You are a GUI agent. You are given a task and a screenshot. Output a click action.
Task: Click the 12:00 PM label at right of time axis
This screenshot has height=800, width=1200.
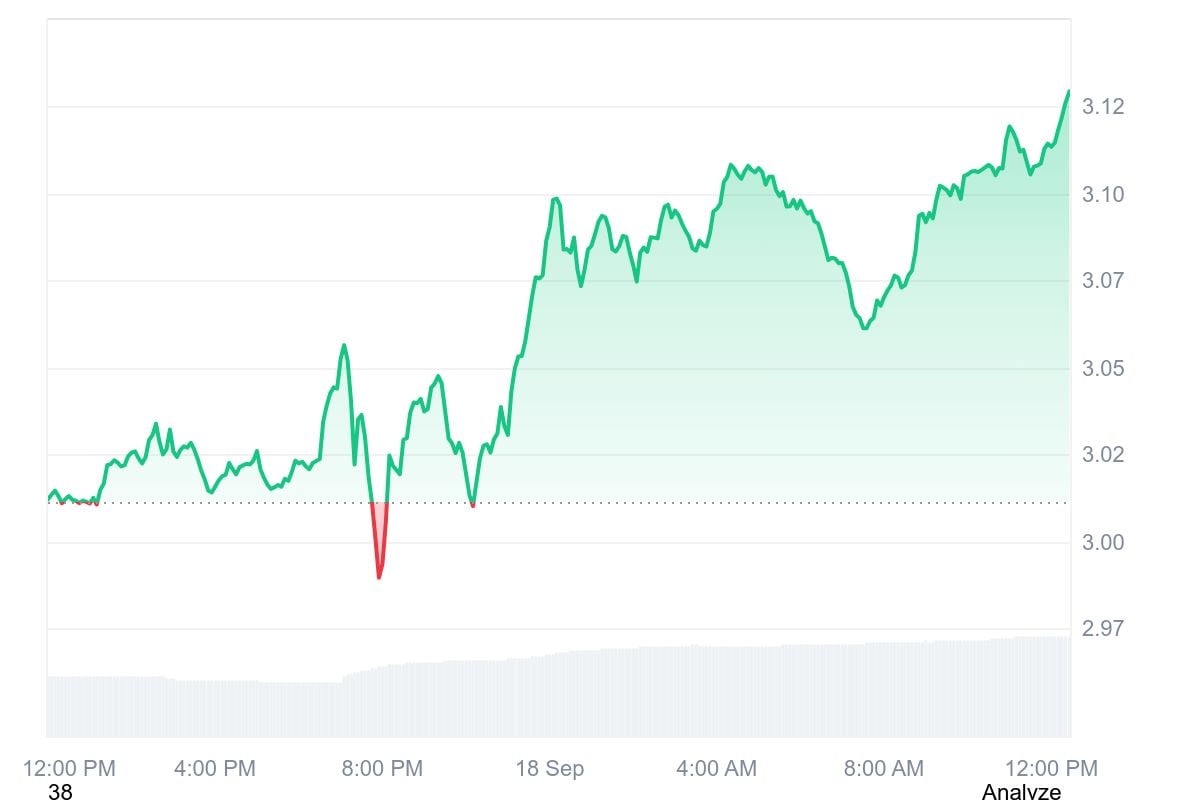(x=1049, y=768)
